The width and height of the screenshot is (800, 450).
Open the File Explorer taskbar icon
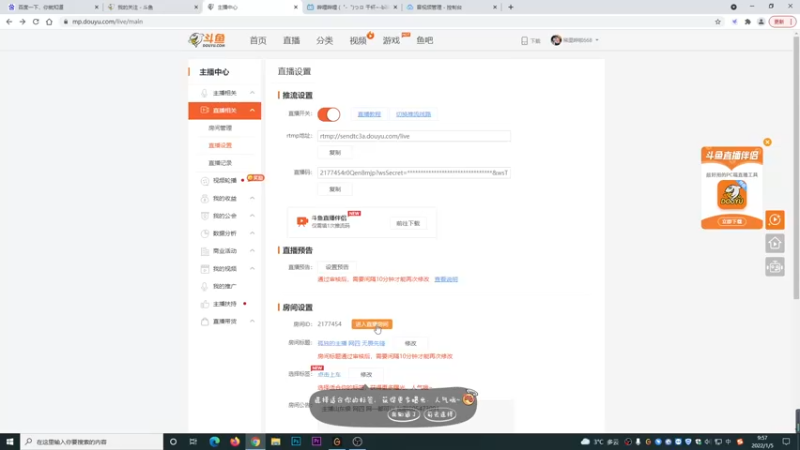[276, 441]
